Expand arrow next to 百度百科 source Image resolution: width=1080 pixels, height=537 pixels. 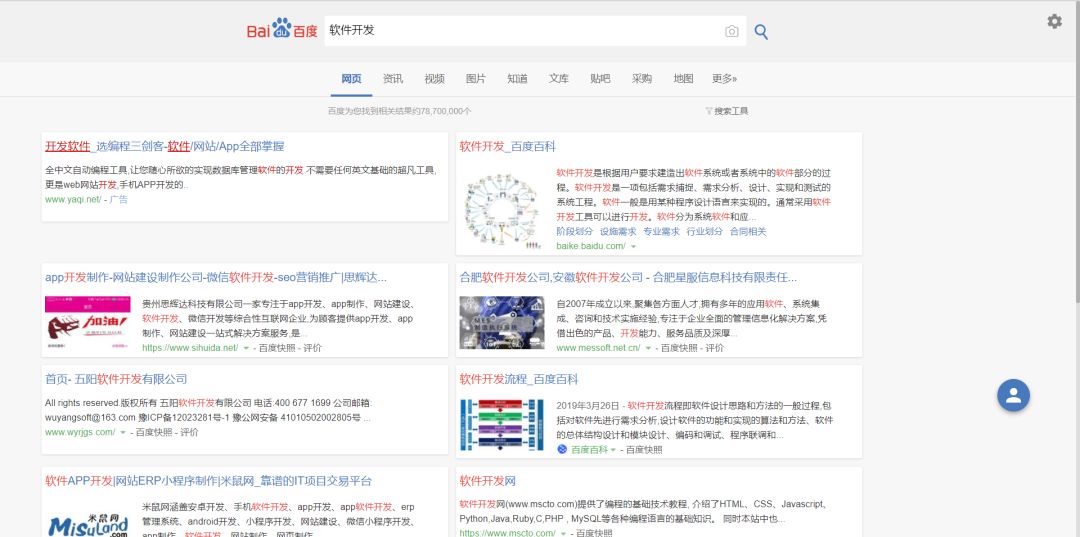point(614,450)
